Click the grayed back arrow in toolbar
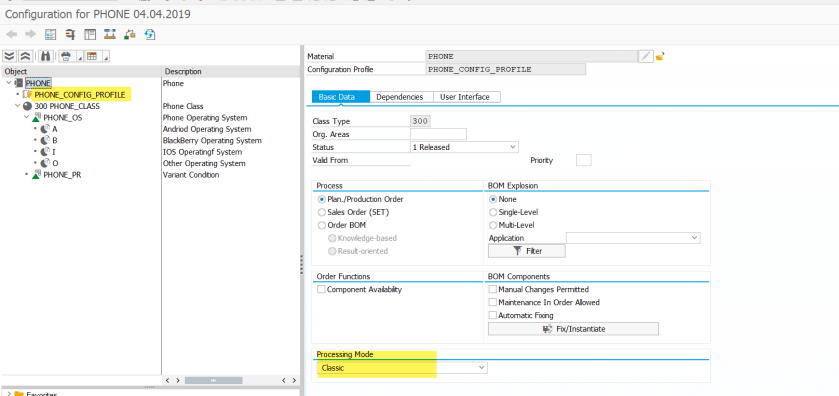 pos(12,35)
